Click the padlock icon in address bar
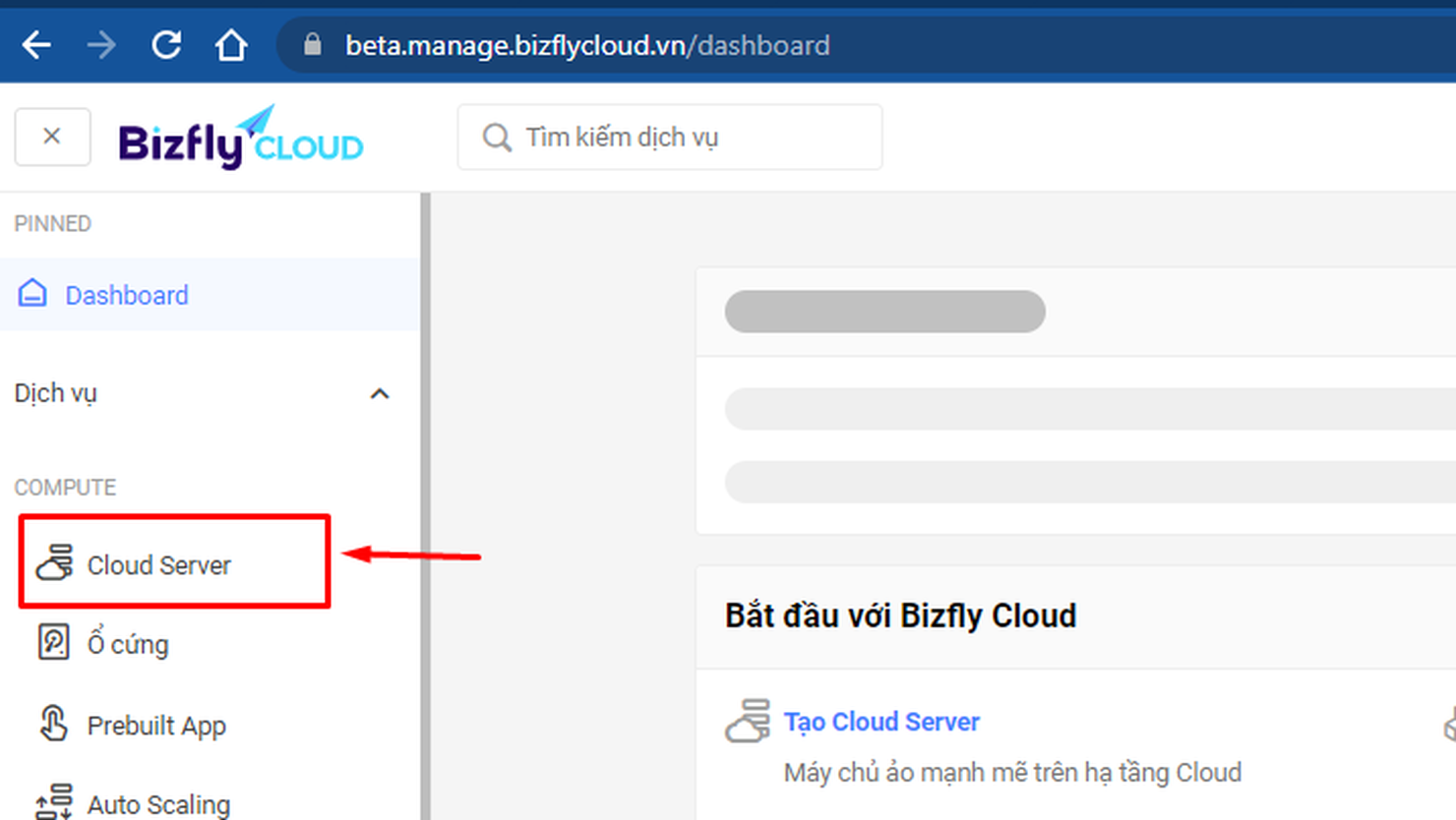This screenshot has width=1456, height=820. pyautogui.click(x=312, y=44)
